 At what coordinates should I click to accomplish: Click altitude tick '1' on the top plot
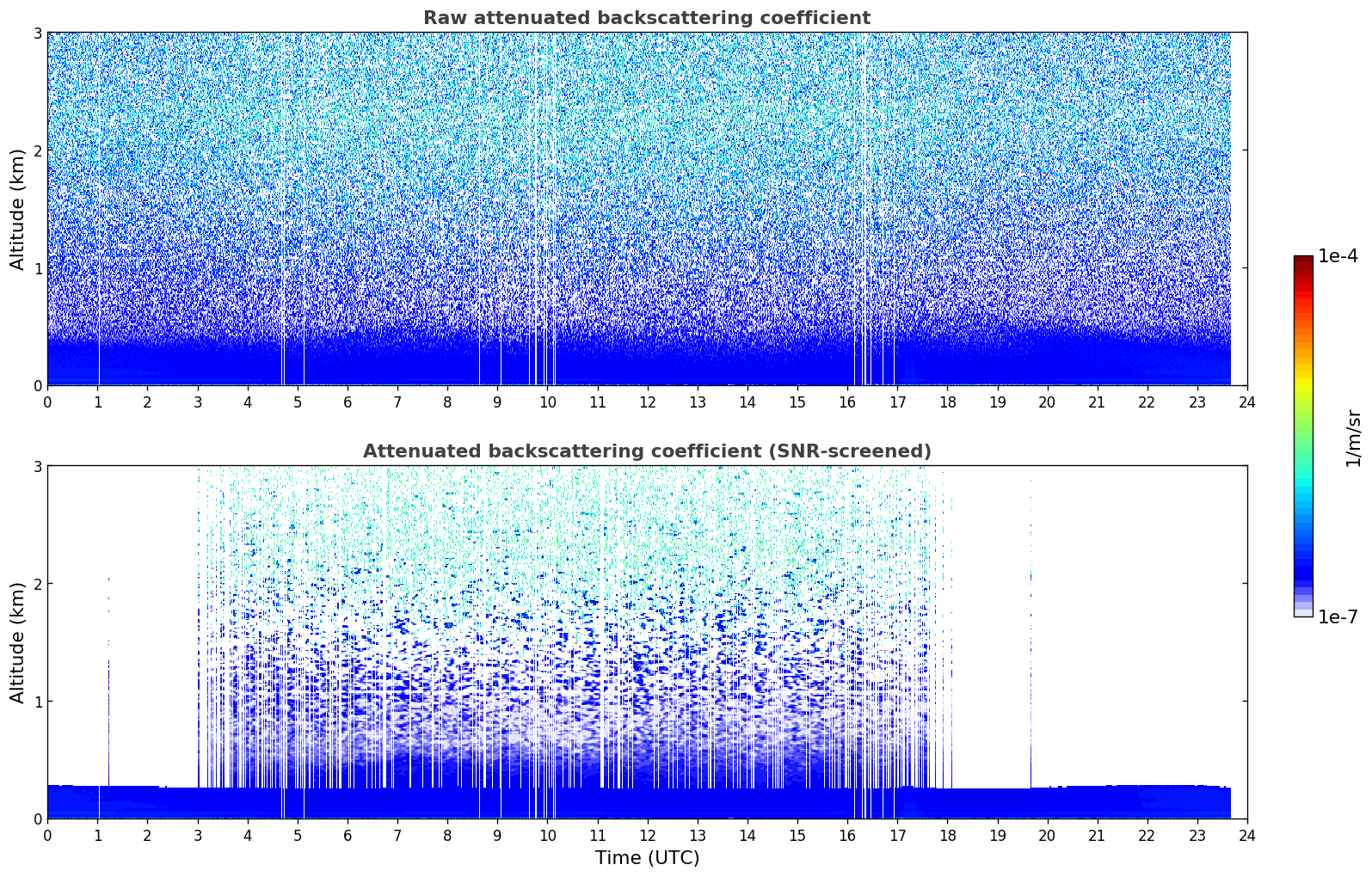37,268
